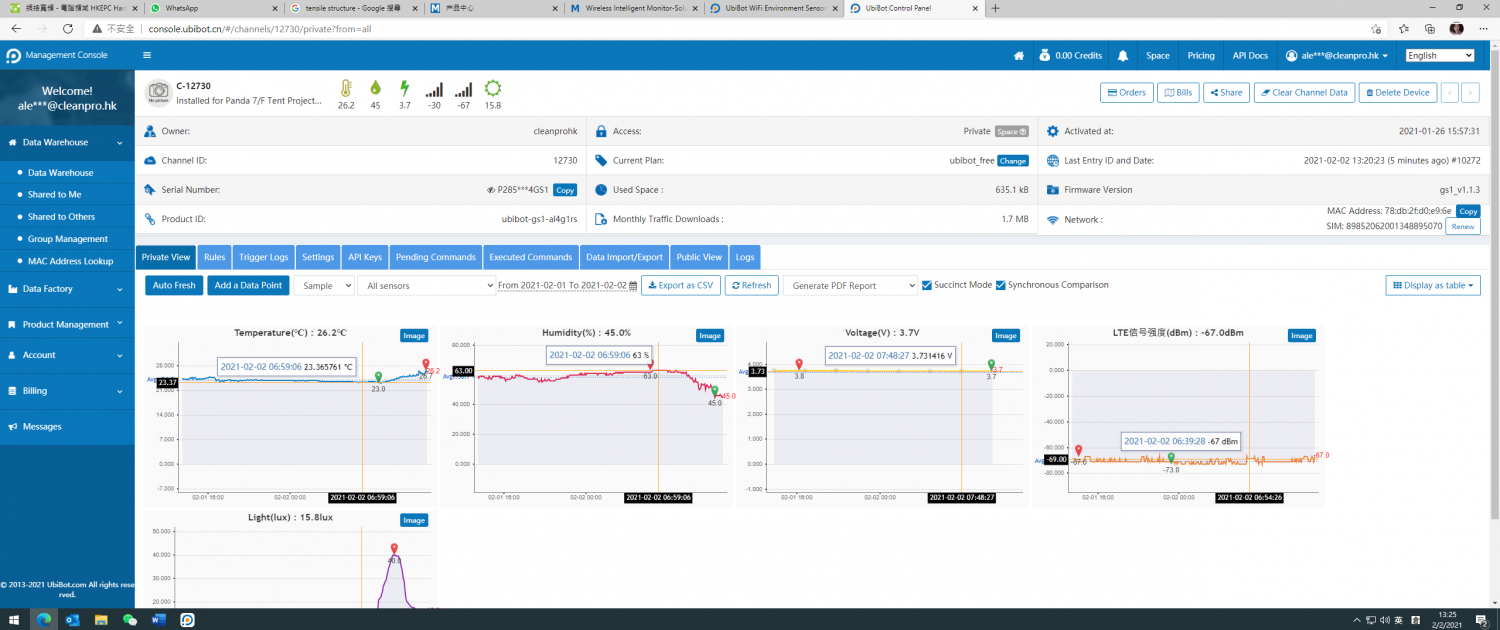Screen dimensions: 1500x630
Task: Click the Refresh button
Action: (751, 285)
